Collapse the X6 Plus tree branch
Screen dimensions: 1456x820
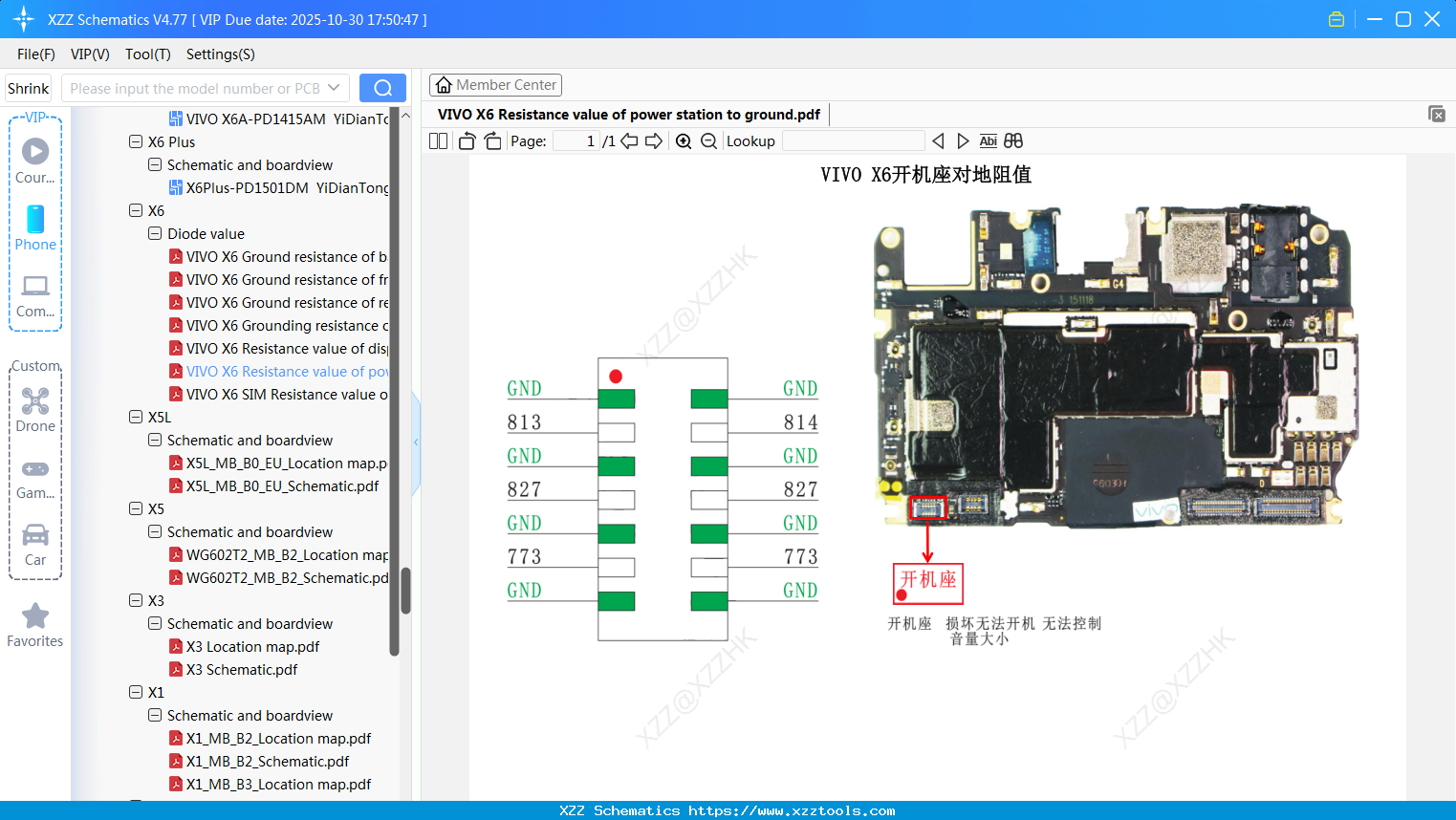[x=135, y=141]
